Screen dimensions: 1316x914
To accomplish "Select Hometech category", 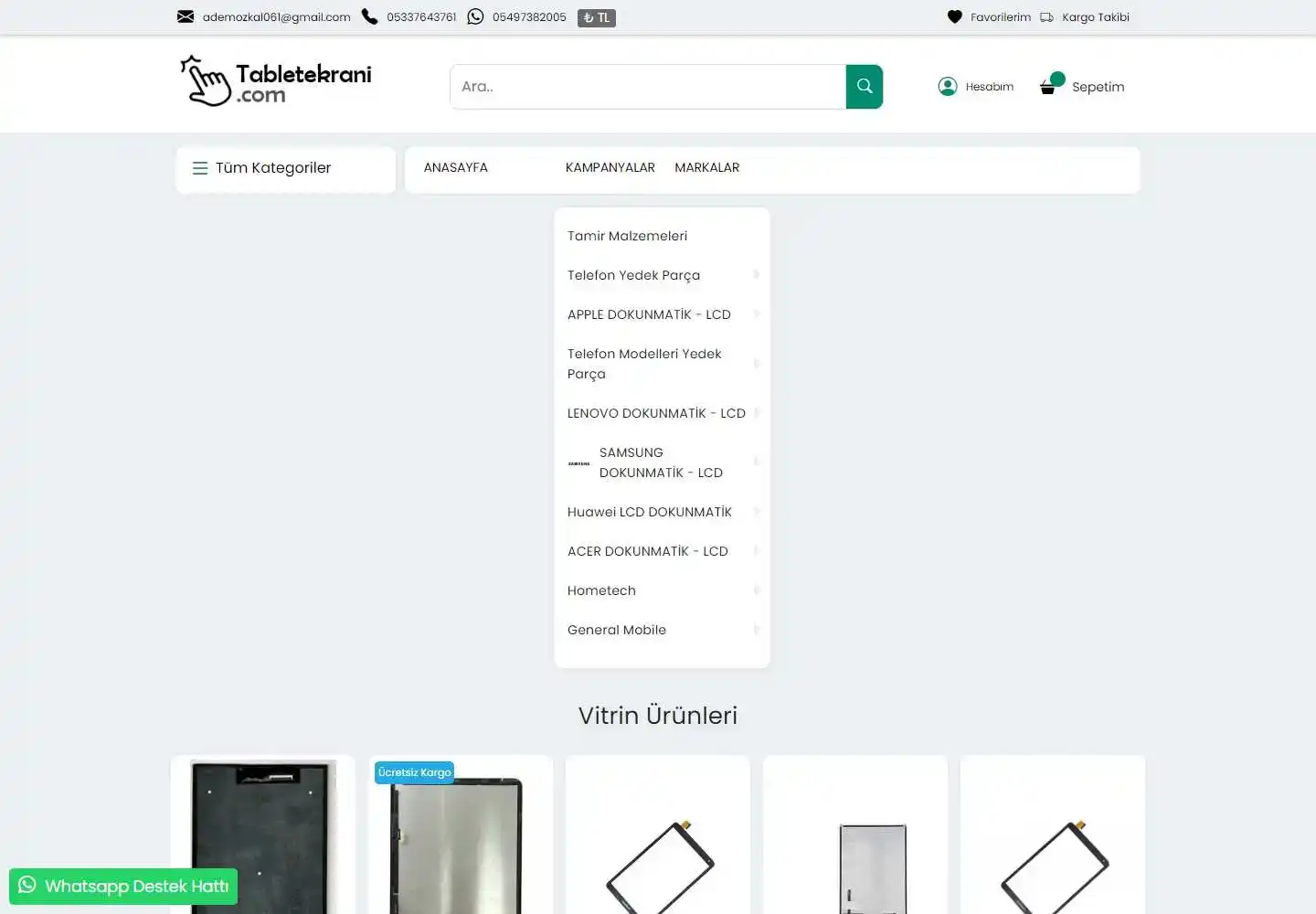I will coord(601,590).
